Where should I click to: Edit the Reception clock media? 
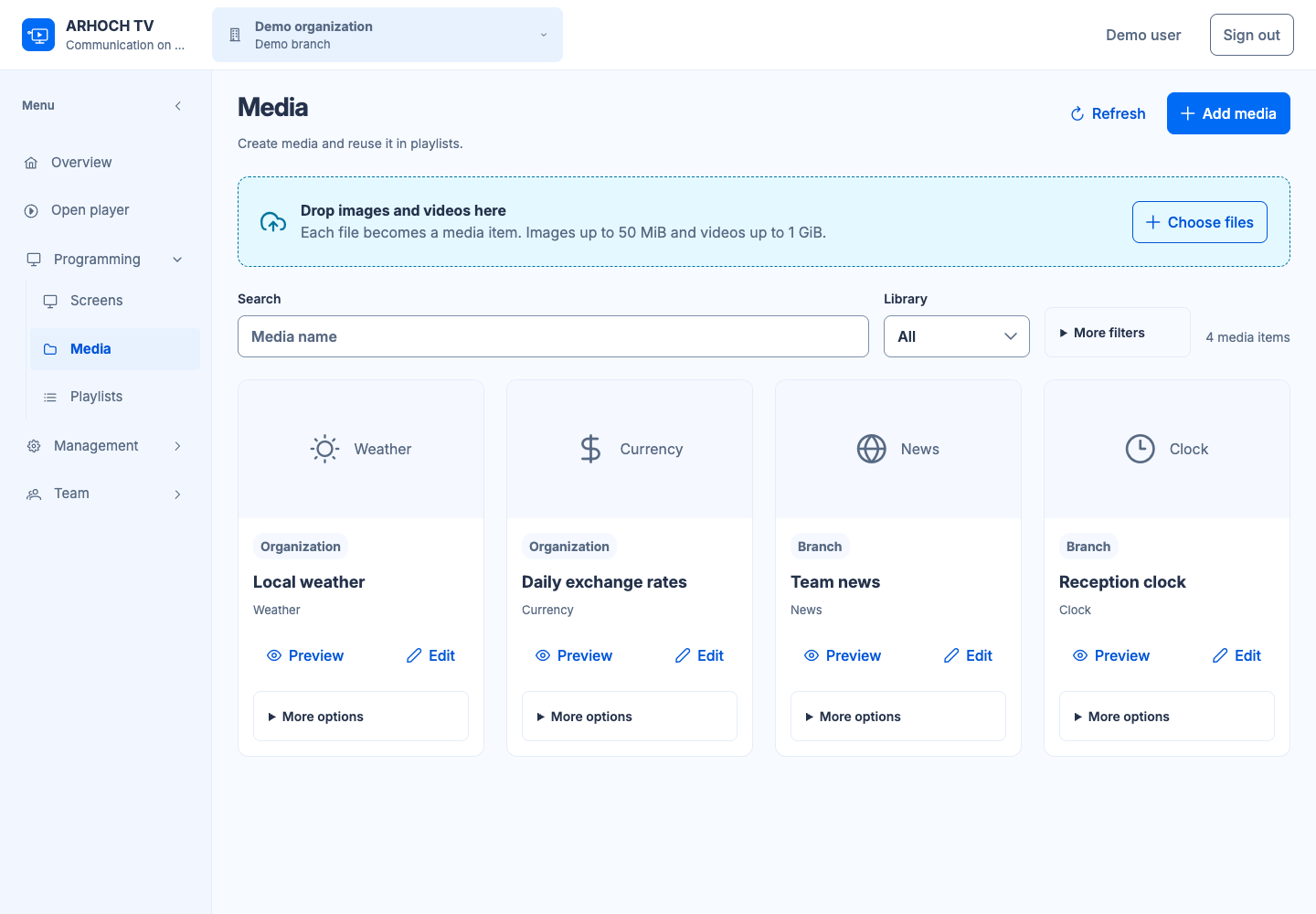(x=1236, y=655)
